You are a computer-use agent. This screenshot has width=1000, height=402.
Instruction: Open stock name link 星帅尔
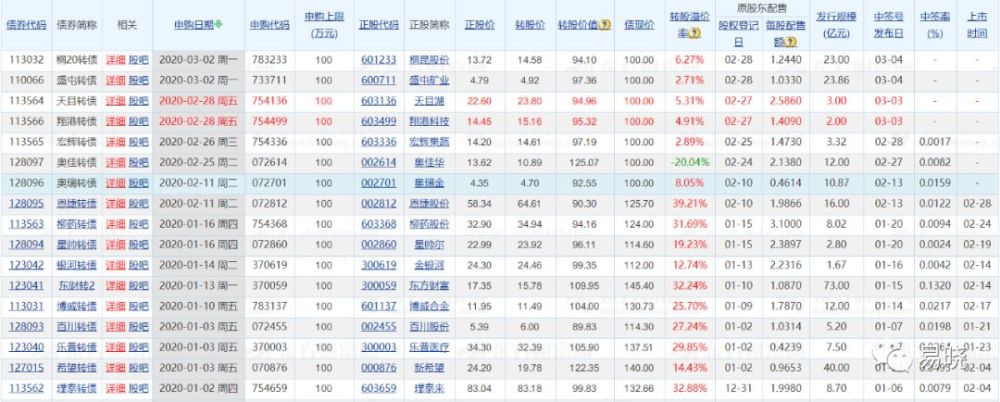coord(429,244)
